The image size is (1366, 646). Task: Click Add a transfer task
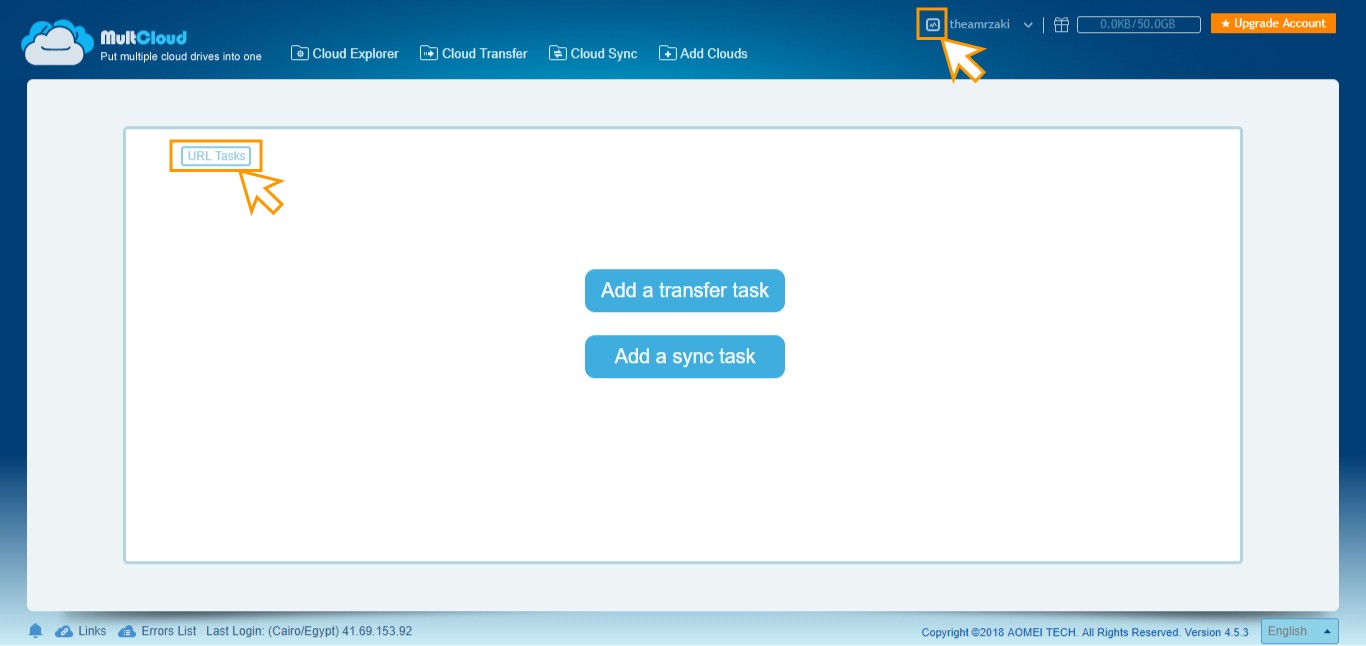[x=685, y=291]
